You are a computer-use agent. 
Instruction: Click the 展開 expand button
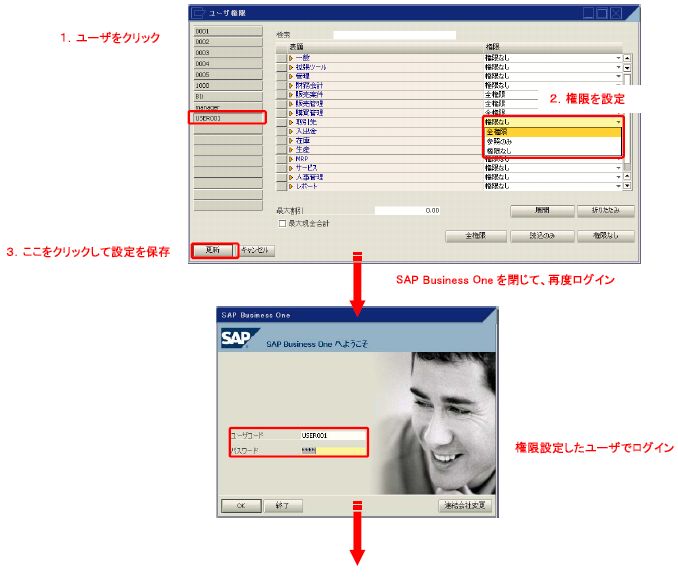click(x=542, y=211)
